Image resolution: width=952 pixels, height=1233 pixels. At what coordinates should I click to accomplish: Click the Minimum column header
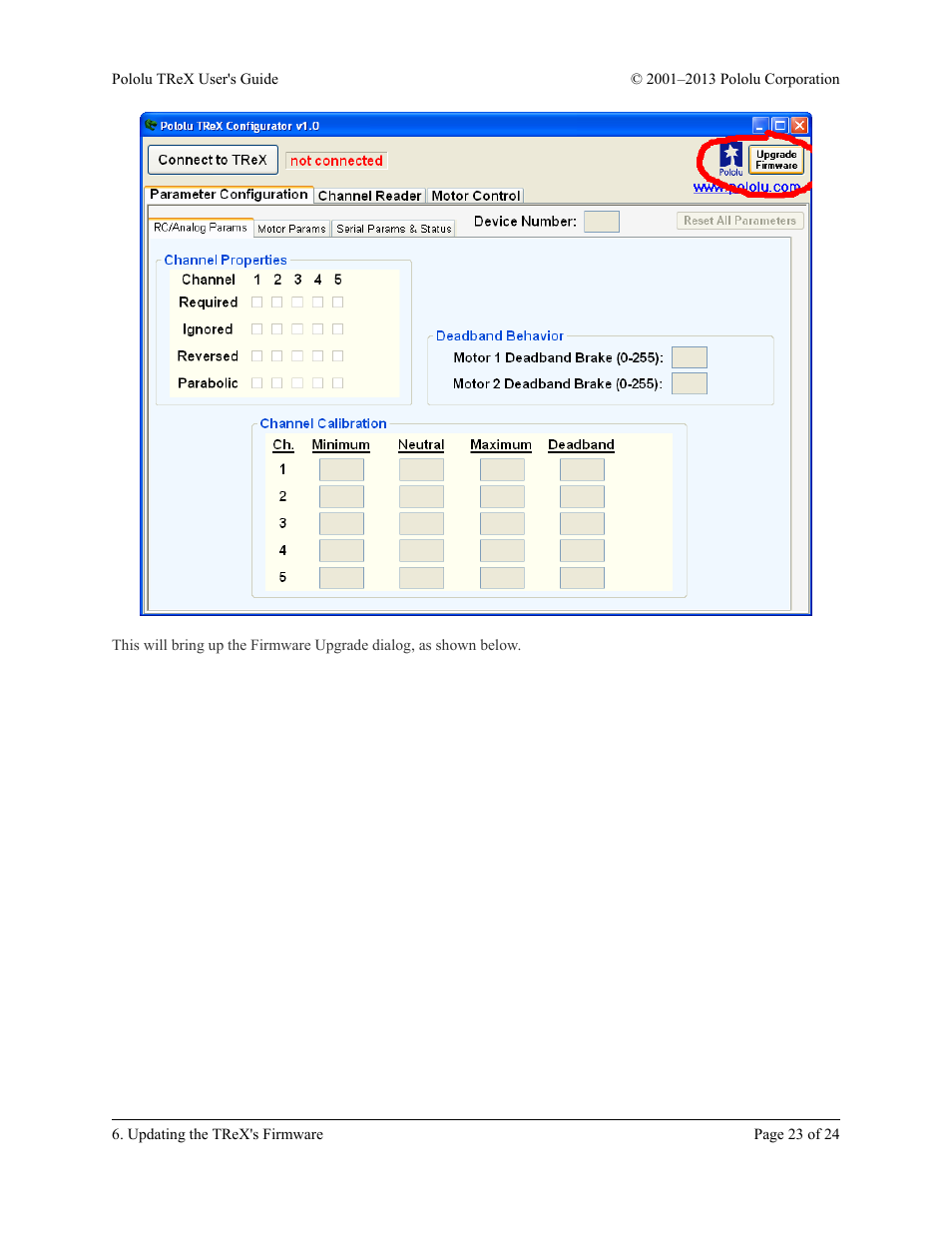pos(340,445)
